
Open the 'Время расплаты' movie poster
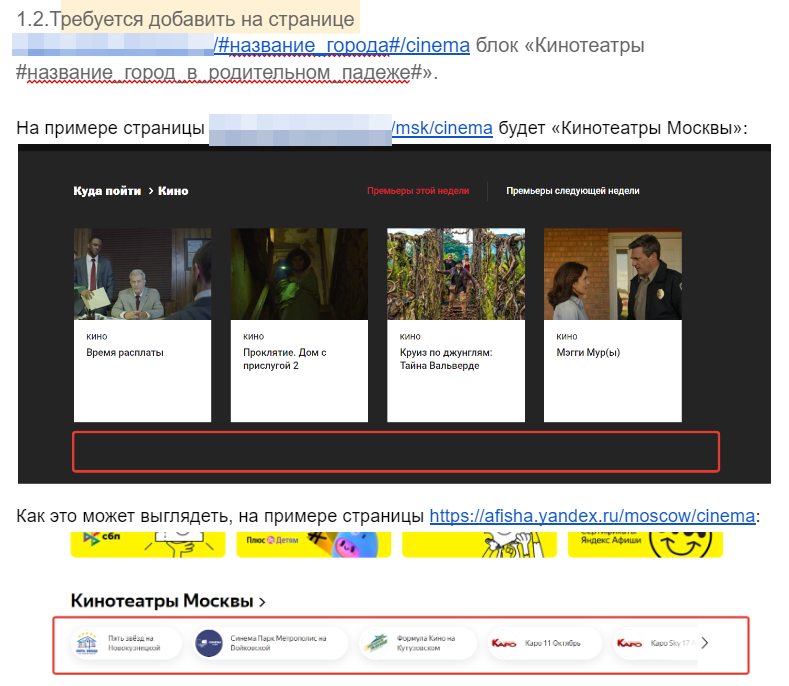pyautogui.click(x=142, y=274)
